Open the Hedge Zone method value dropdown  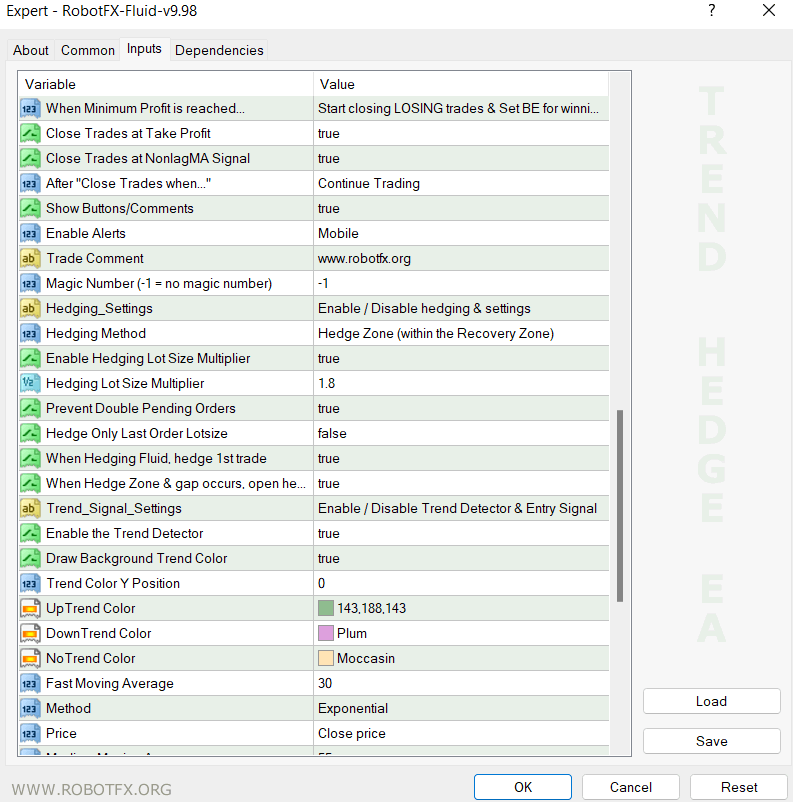click(461, 333)
